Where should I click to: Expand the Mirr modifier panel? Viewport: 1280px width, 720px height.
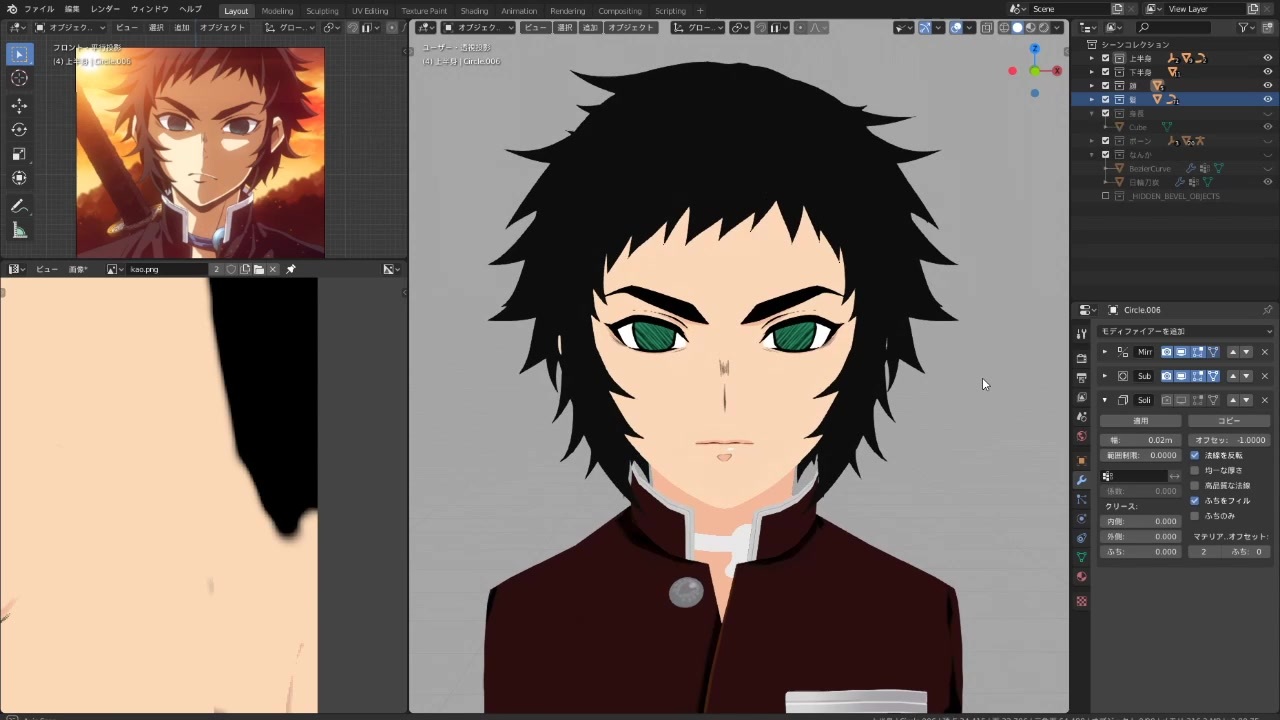[x=1105, y=352]
